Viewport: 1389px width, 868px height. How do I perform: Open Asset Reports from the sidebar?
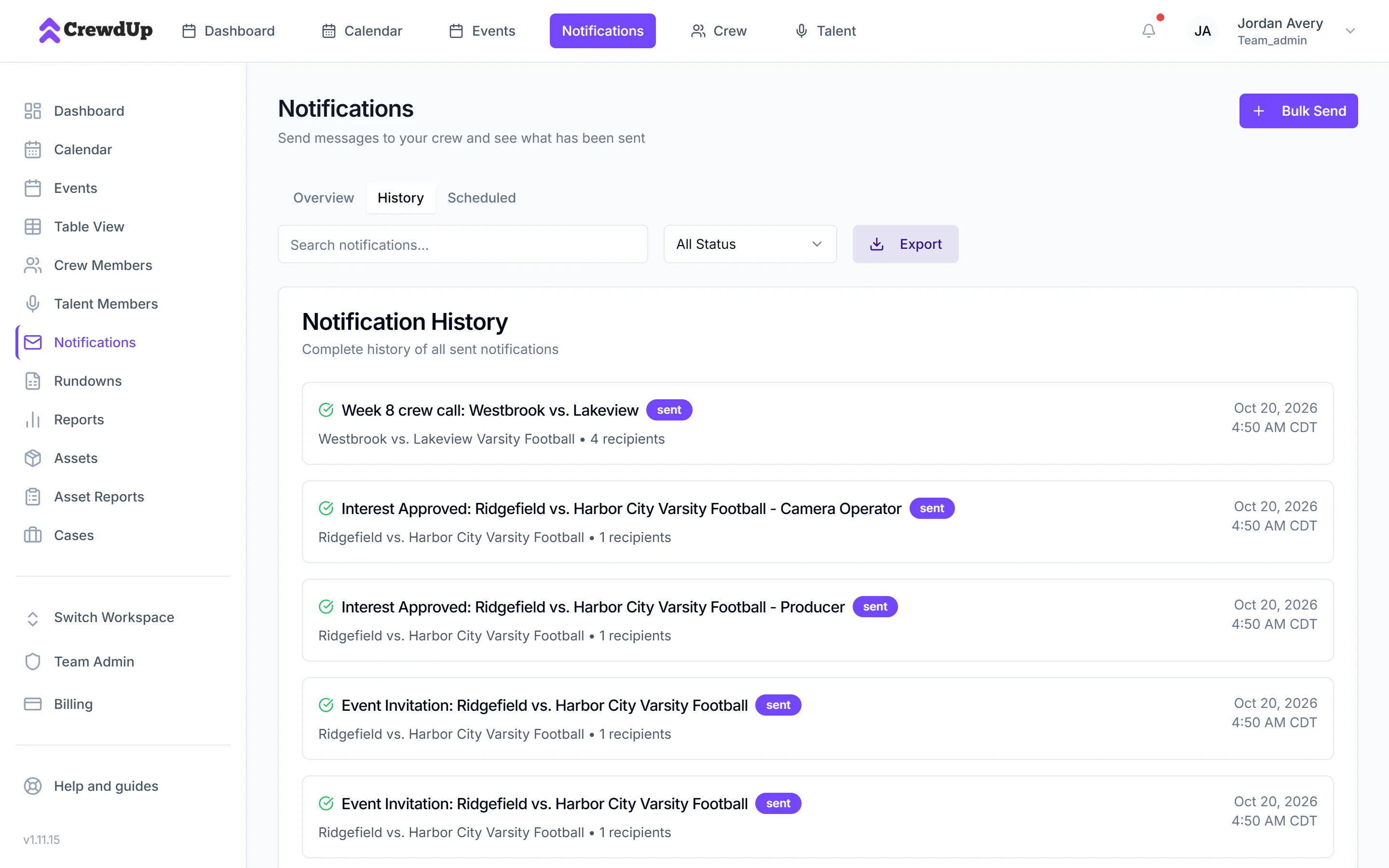[x=99, y=497]
